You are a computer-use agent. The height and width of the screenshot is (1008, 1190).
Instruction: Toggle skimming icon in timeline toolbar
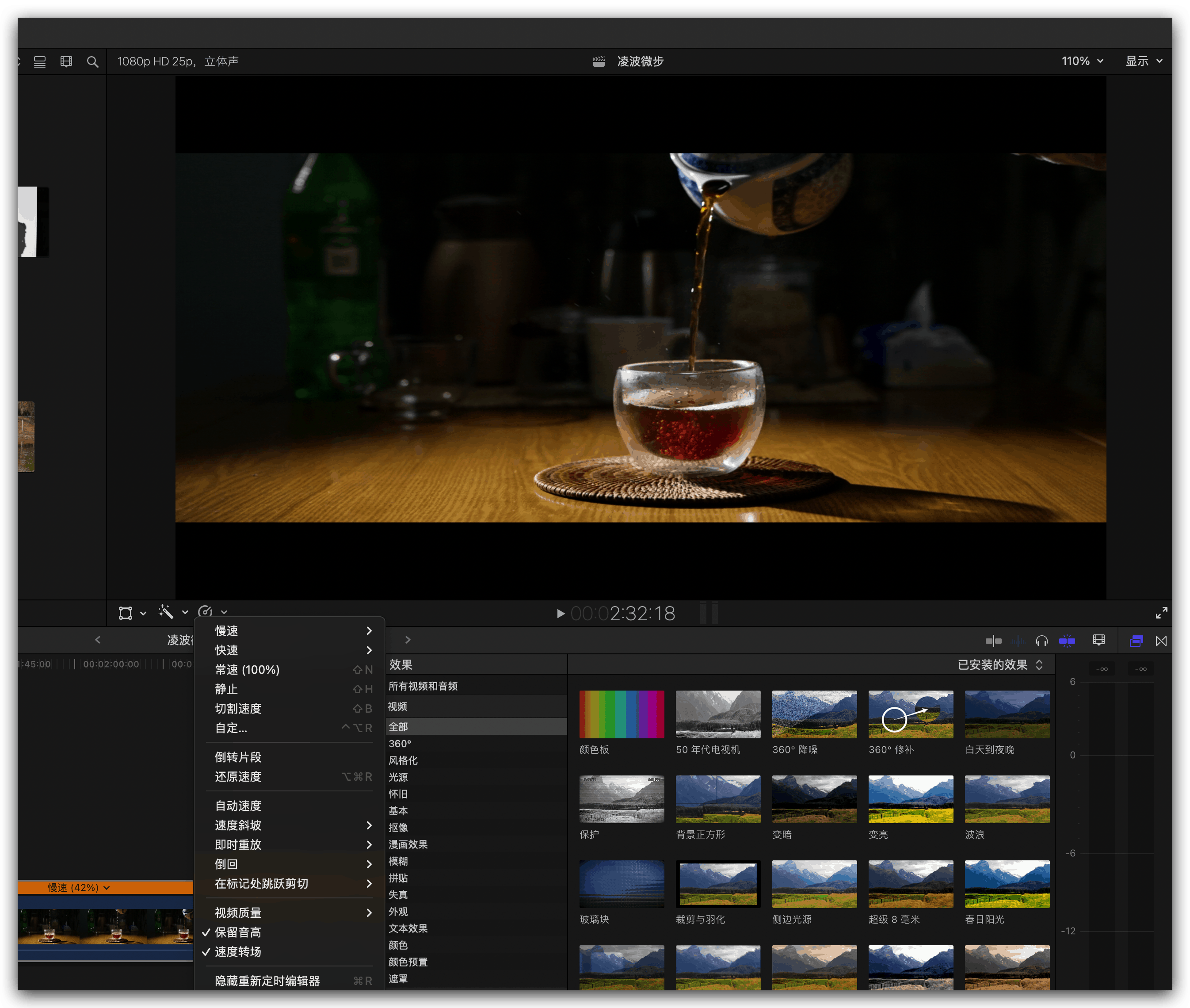(x=993, y=641)
